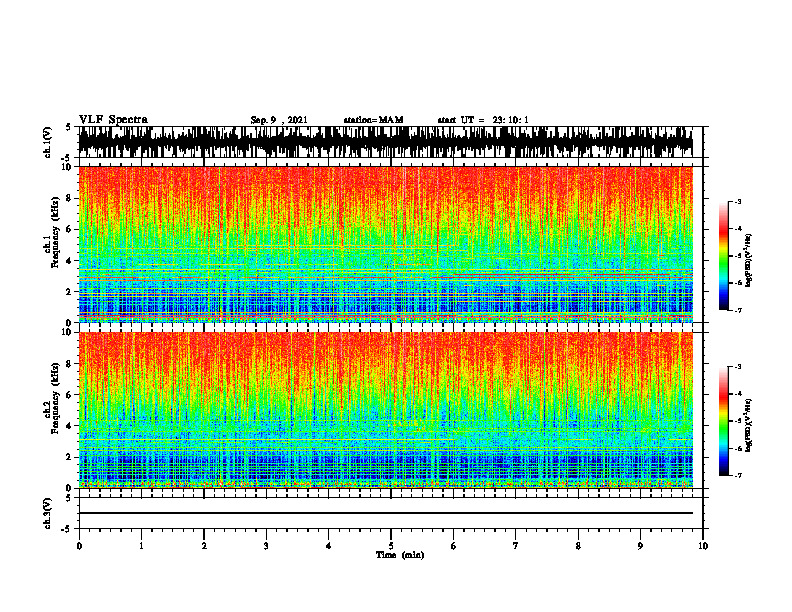The image size is (792, 612).
Task: Click the "station=MAM" header label
Action: 373,120
